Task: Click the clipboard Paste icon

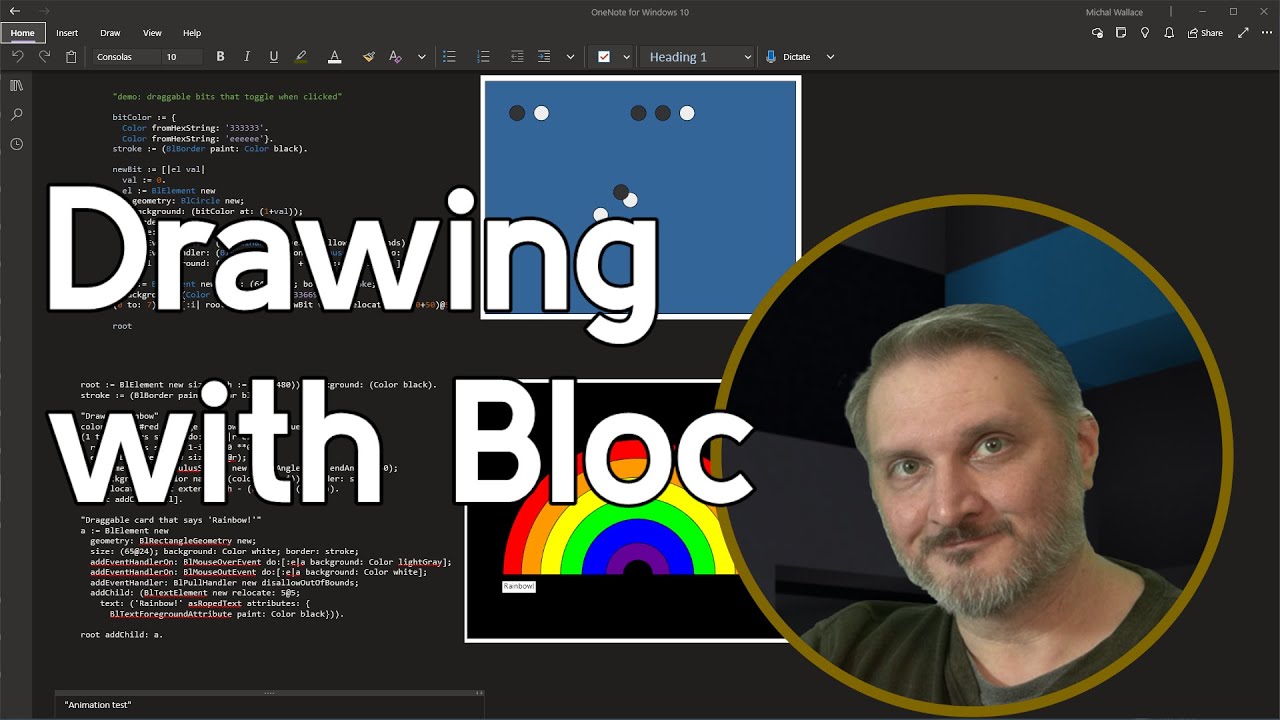Action: click(x=71, y=57)
